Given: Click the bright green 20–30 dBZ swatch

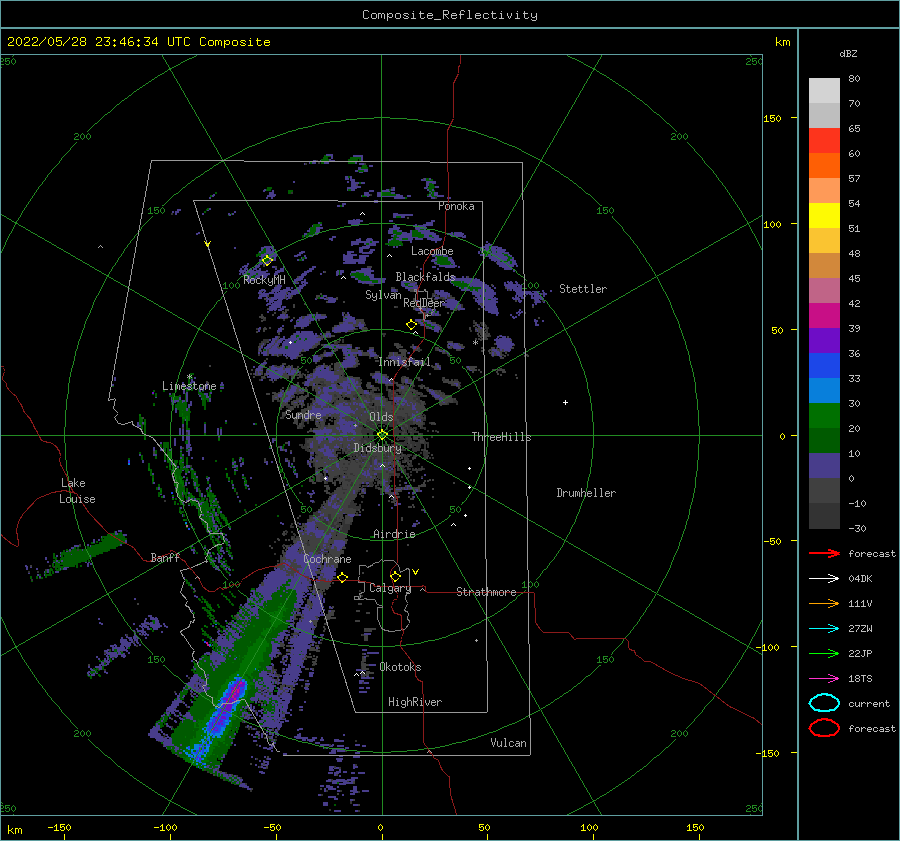Looking at the screenshot, I should (x=824, y=416).
